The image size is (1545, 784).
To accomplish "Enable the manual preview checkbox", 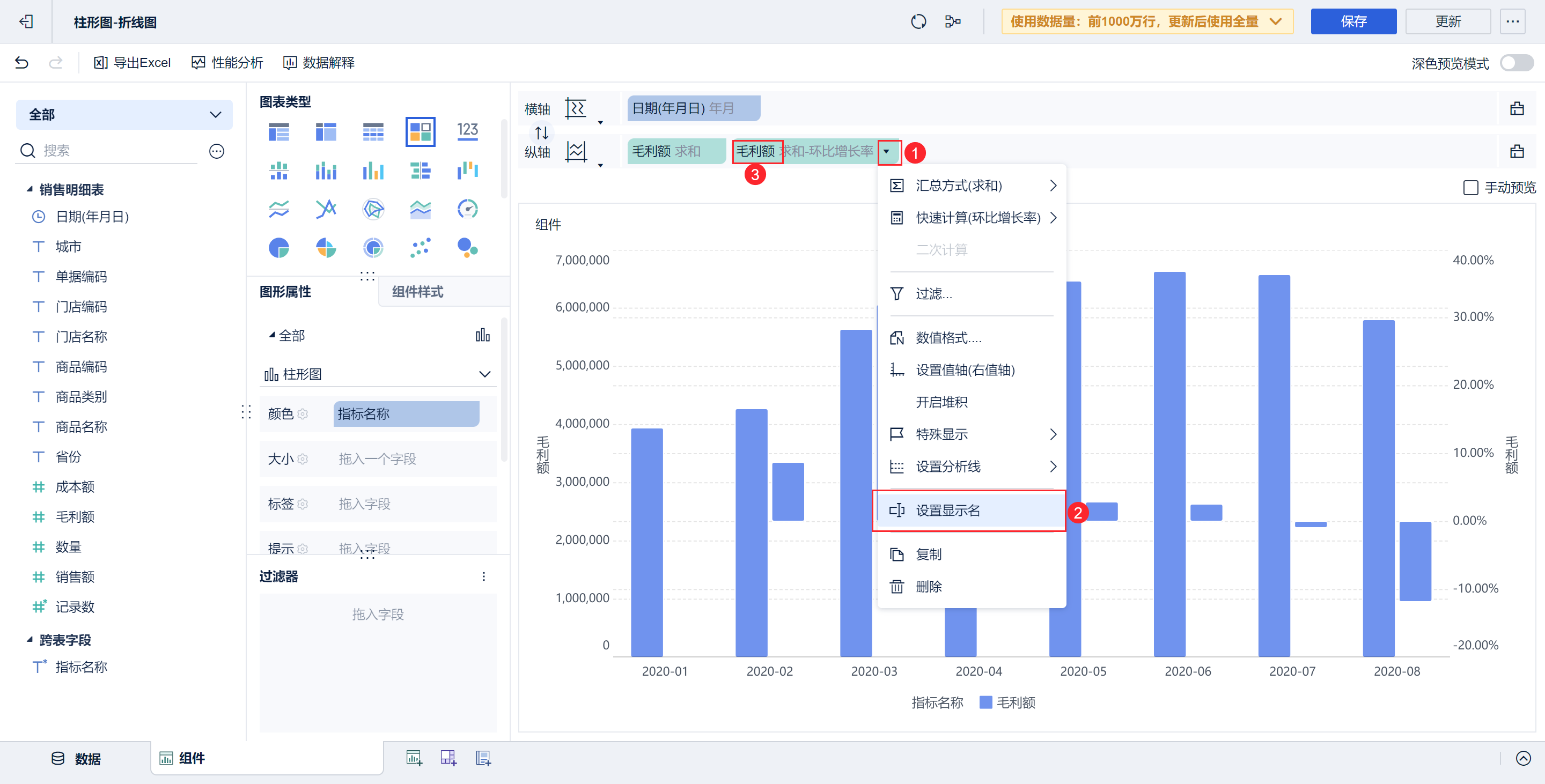I will pyautogui.click(x=1470, y=188).
